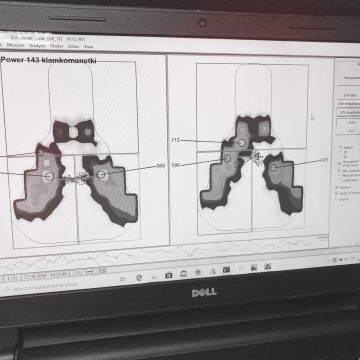Open the Measure menu in the menu bar
Image resolution: width=360 pixels, height=360 pixels.
(x=15, y=45)
